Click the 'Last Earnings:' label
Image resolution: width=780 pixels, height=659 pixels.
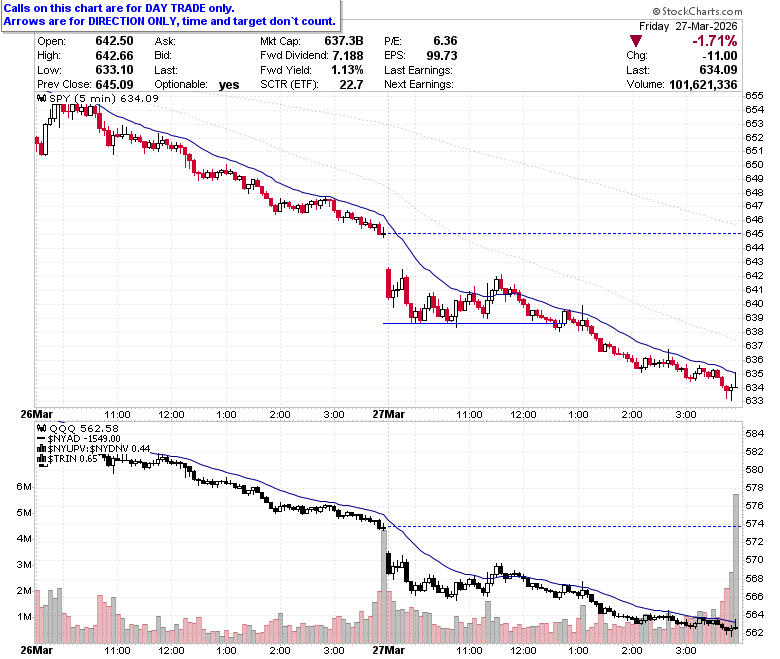pyautogui.click(x=418, y=70)
